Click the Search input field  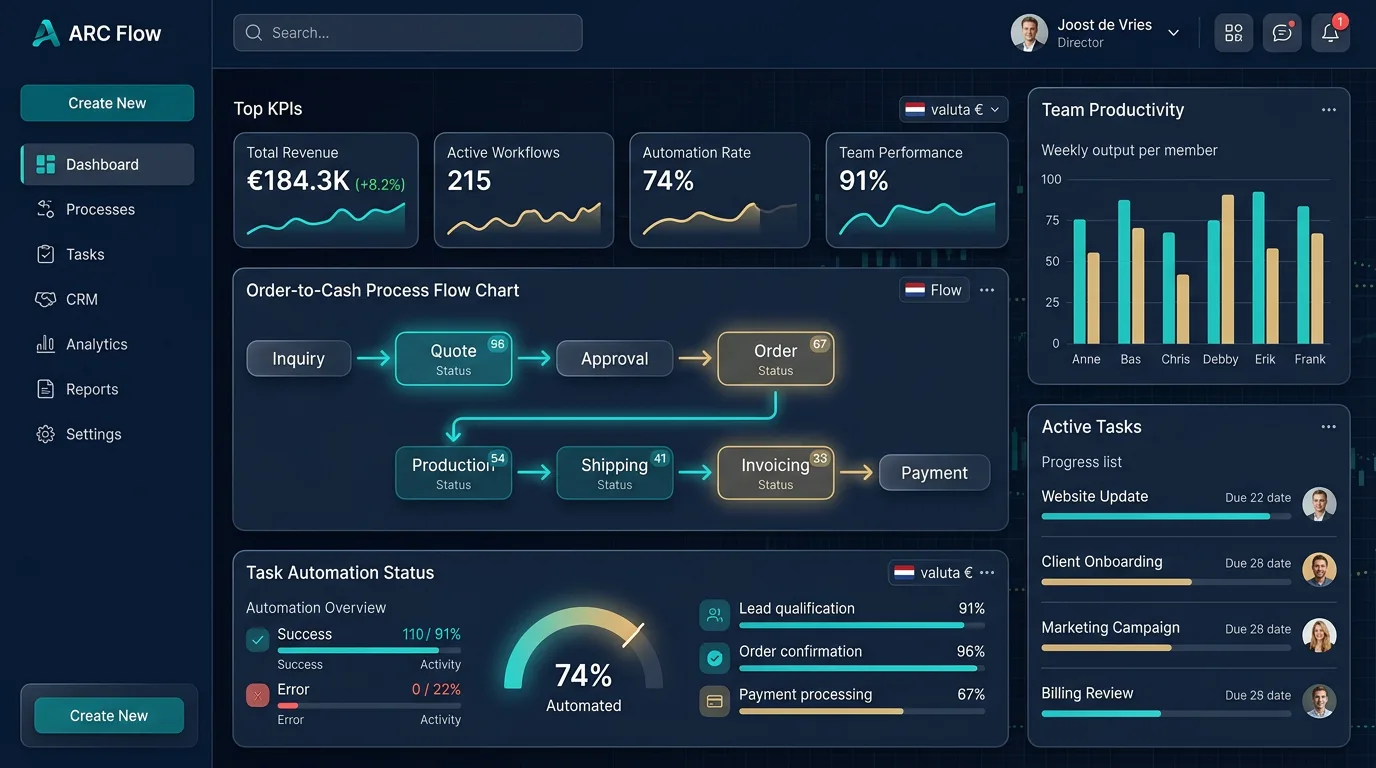pyautogui.click(x=408, y=33)
